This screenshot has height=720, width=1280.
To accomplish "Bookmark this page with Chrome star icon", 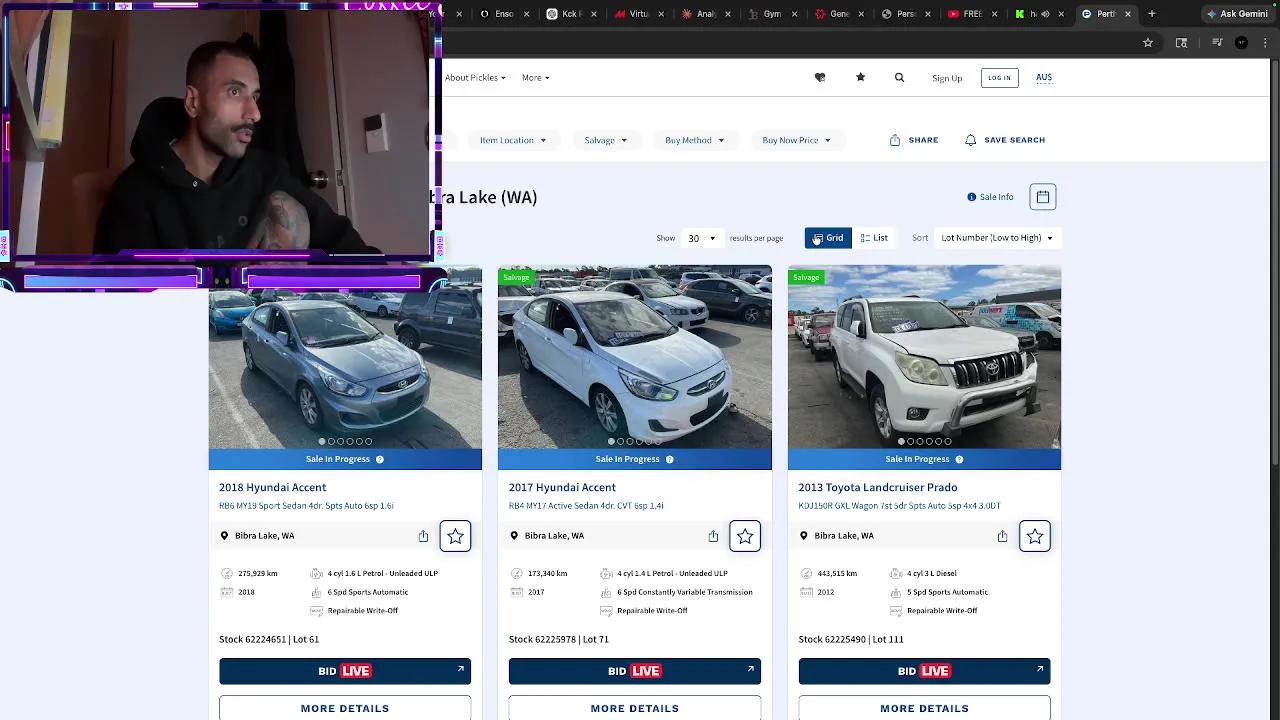I will point(1148,42).
